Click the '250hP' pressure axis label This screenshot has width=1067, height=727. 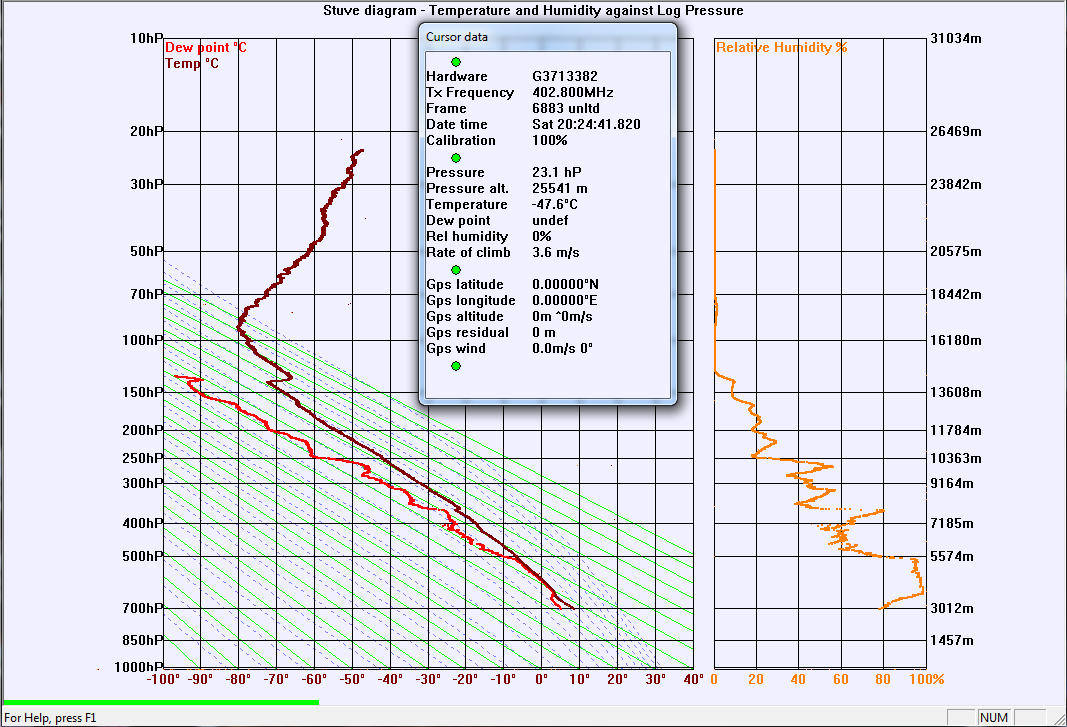pos(144,458)
